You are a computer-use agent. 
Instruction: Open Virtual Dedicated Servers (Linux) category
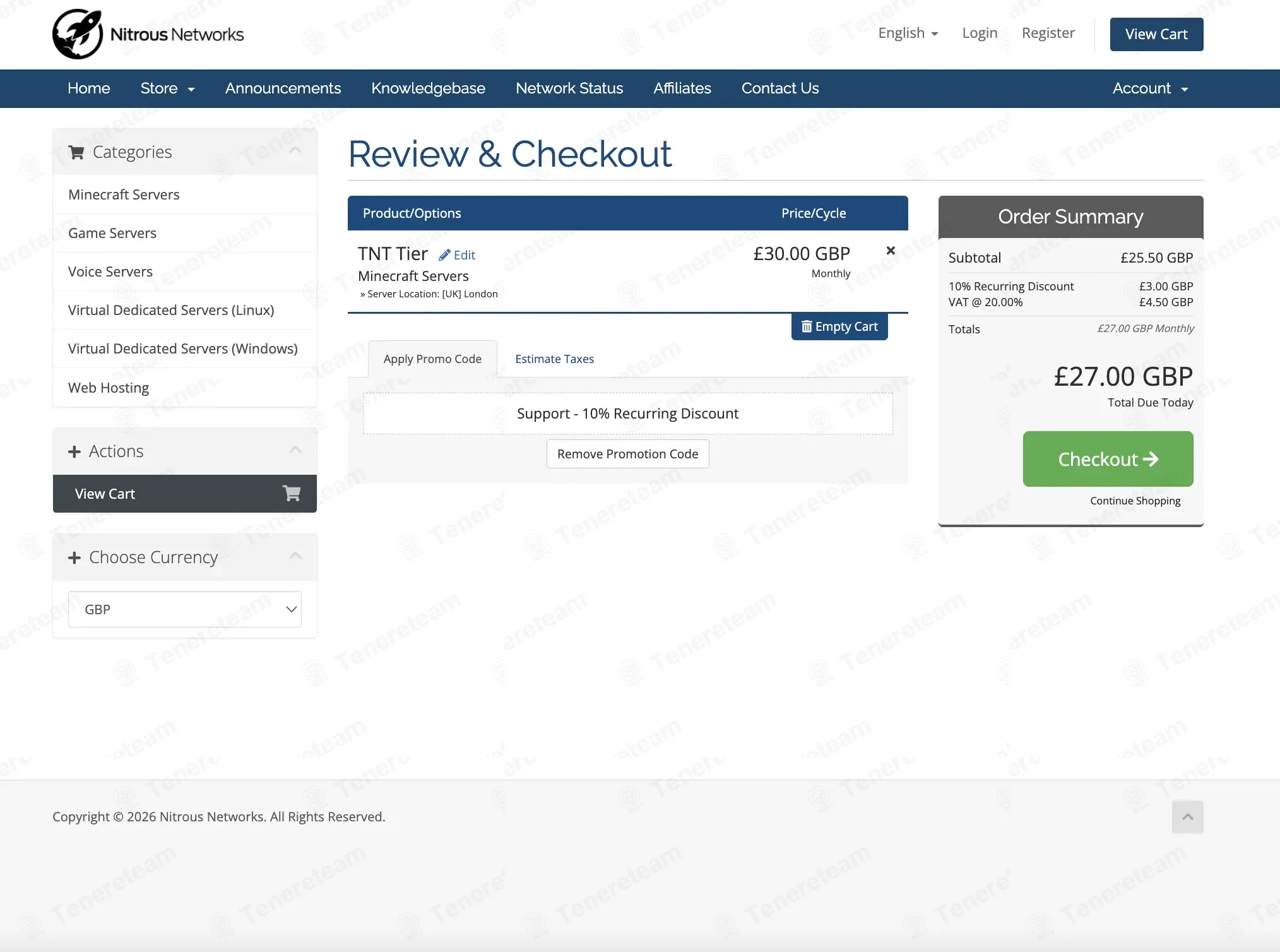coord(185,310)
